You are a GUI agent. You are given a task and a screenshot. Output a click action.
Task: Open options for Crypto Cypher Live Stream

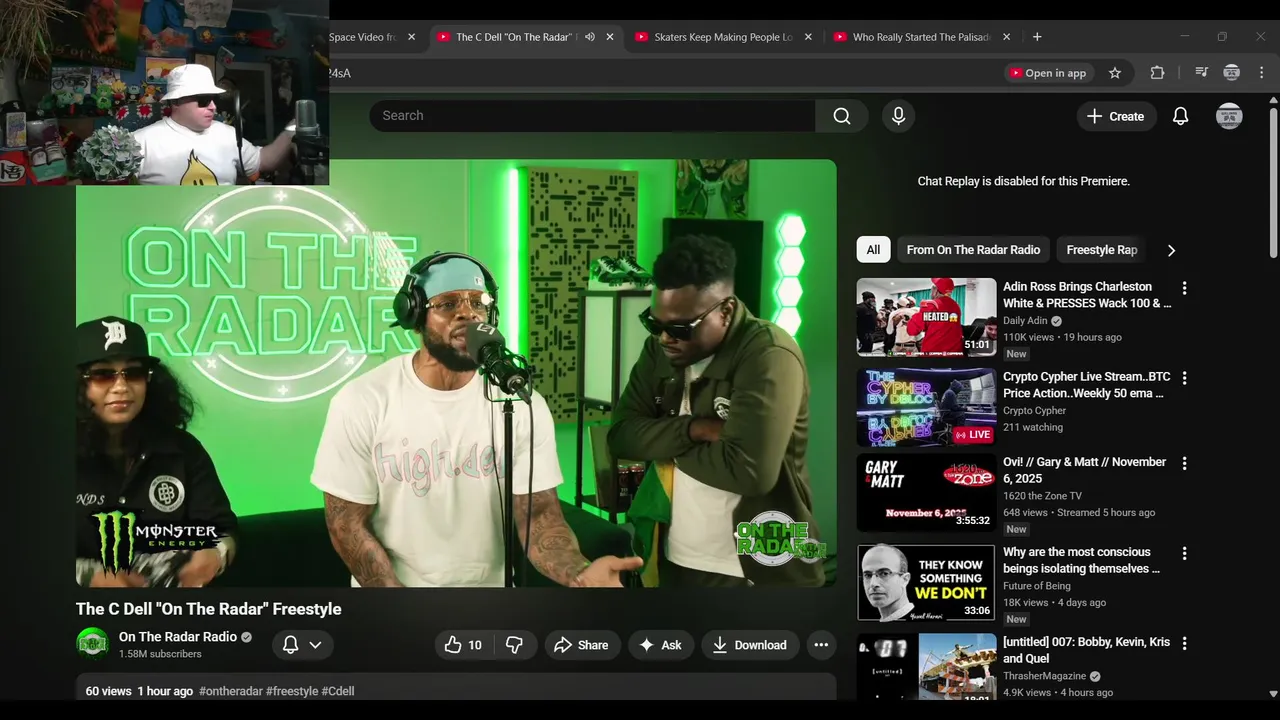click(1184, 378)
